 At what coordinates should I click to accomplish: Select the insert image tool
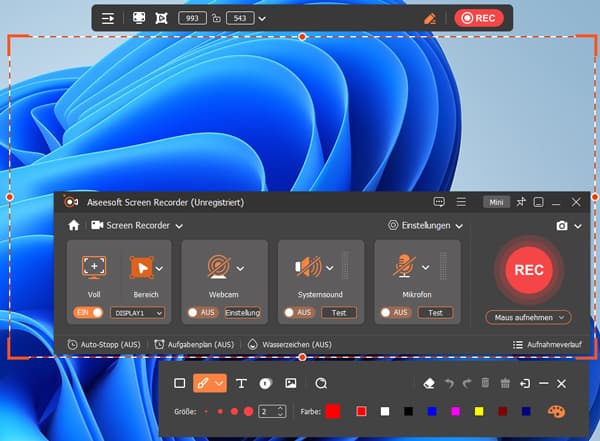pyautogui.click(x=290, y=383)
